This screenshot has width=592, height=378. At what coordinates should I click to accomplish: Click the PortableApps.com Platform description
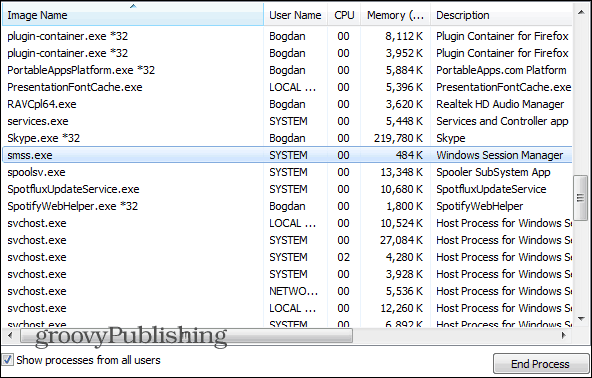click(x=501, y=70)
